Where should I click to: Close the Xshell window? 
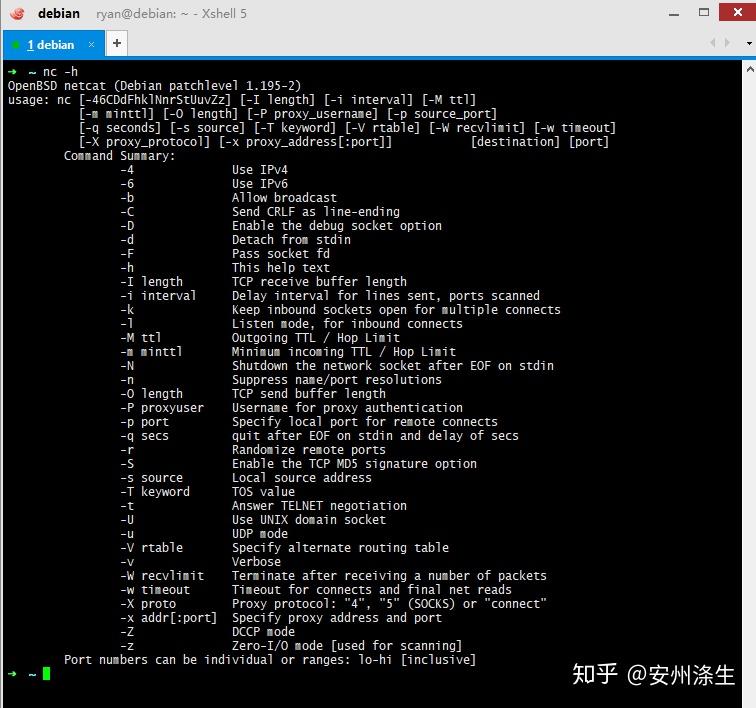tap(737, 12)
